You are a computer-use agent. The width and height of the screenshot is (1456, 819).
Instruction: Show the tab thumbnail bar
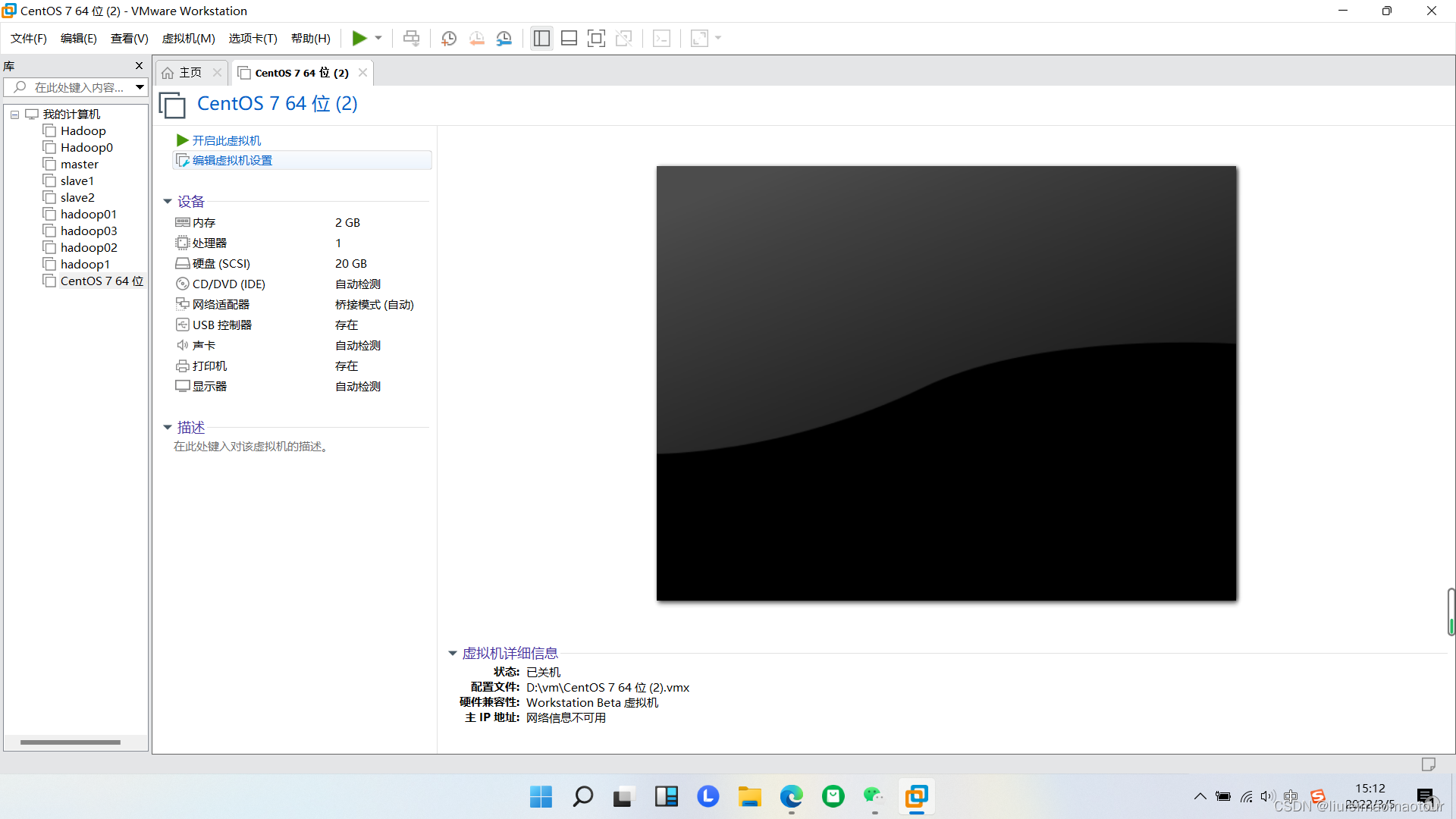click(x=569, y=38)
